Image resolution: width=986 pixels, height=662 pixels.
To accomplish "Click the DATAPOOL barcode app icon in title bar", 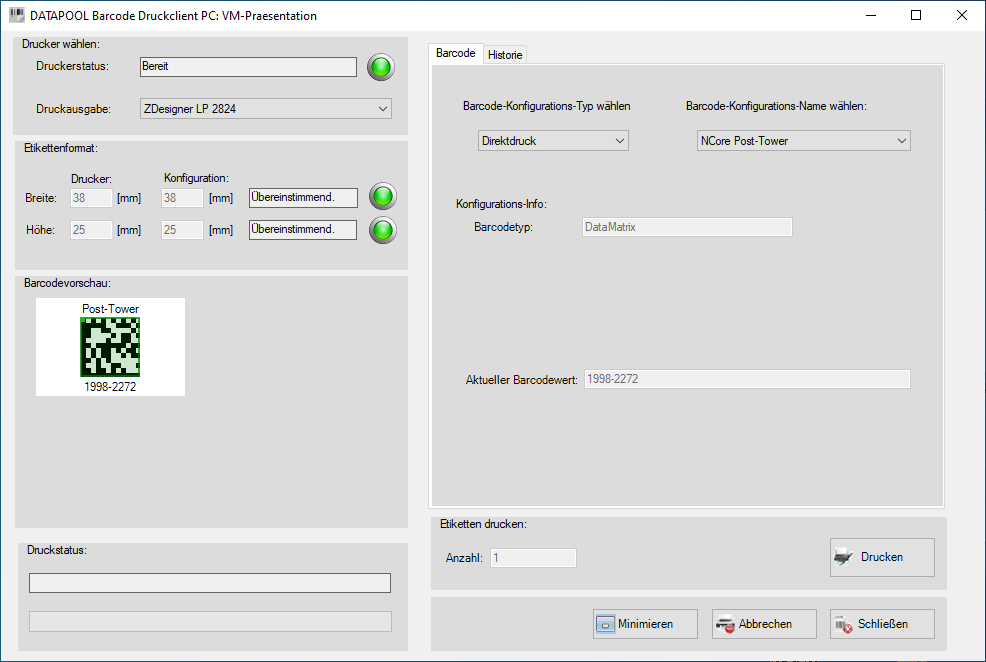I will 16,16.
